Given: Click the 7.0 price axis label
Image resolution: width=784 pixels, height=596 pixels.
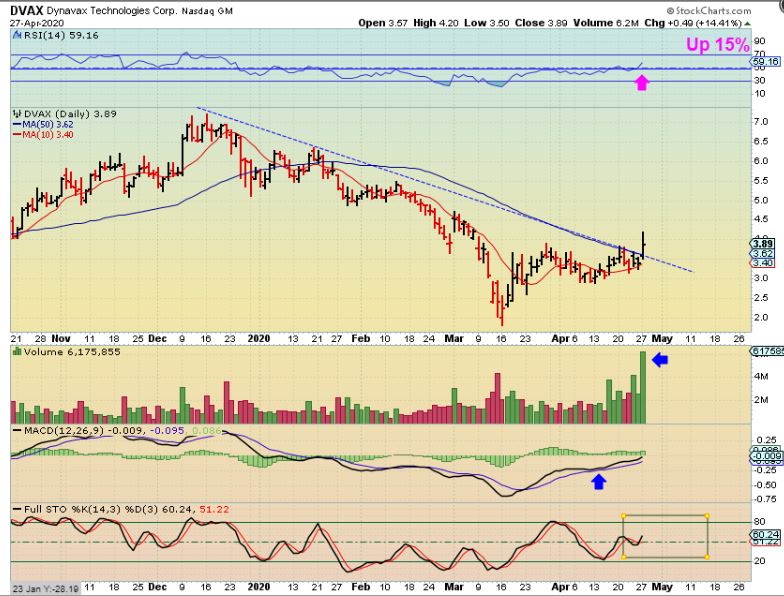Looking at the screenshot, I should (760, 122).
